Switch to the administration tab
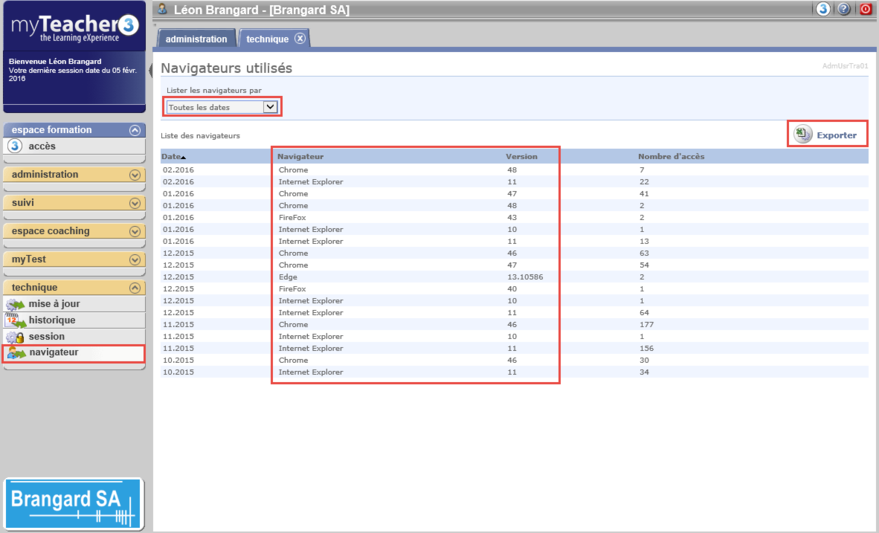 click(x=197, y=39)
